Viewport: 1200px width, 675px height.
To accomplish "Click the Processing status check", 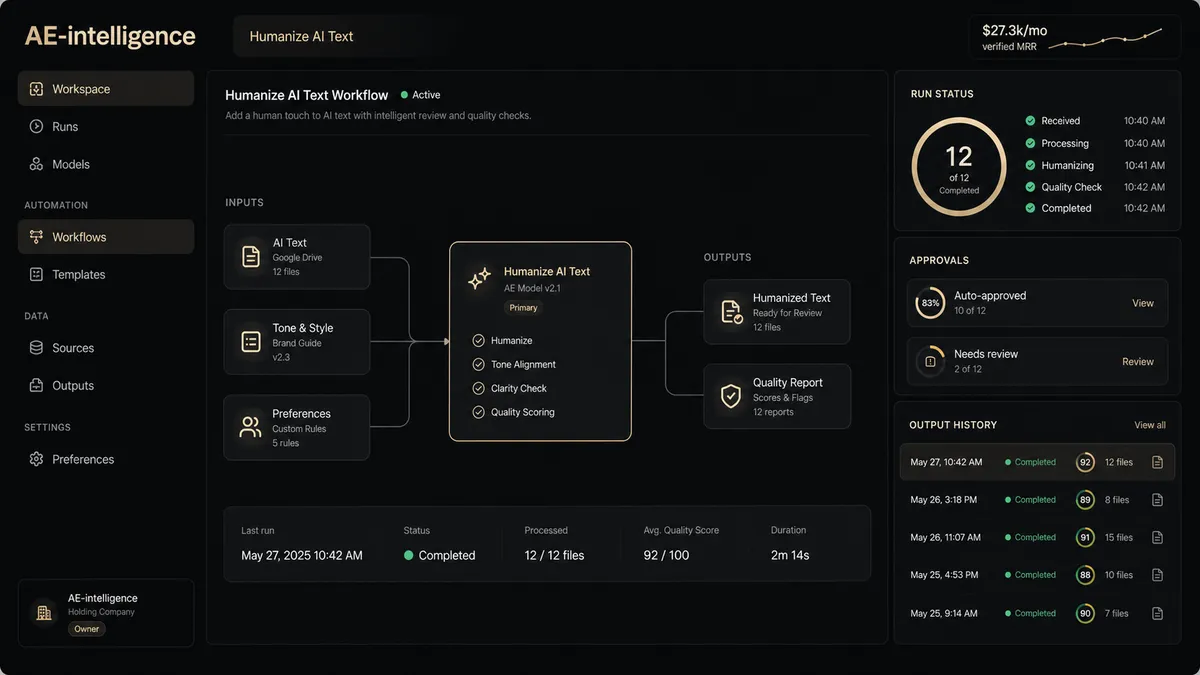I will pyautogui.click(x=1030, y=143).
